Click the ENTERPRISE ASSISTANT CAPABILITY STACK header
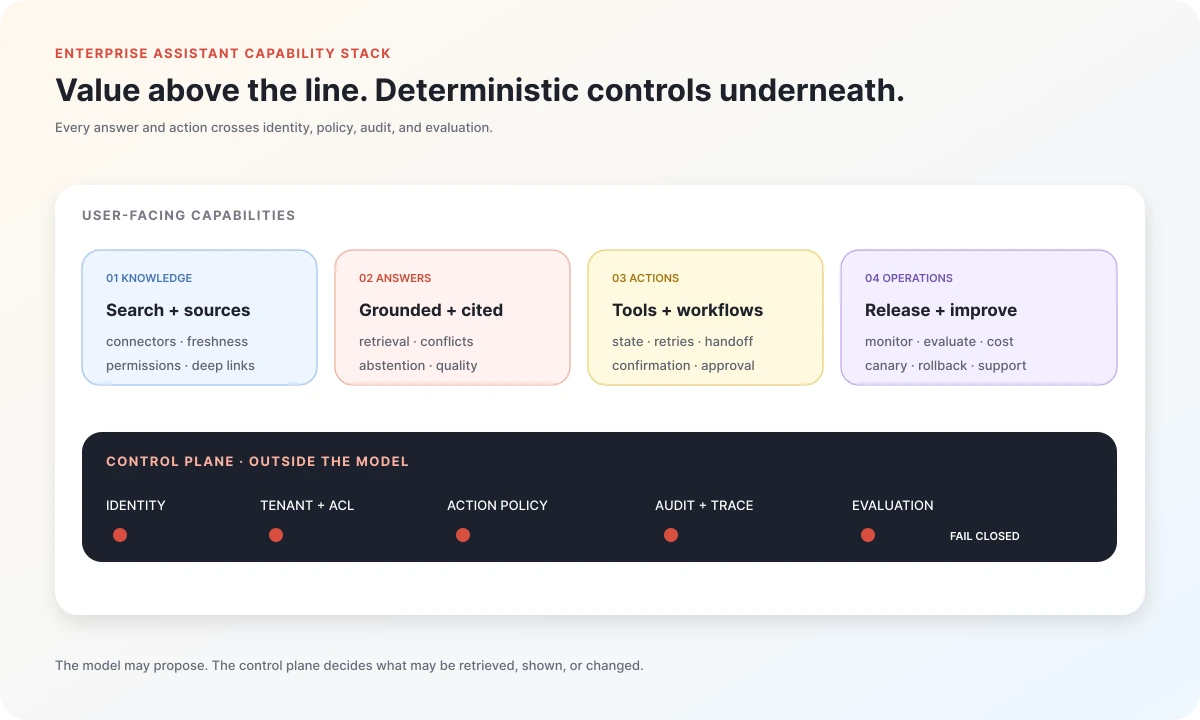Screen dimensions: 1200x720 (223, 53)
